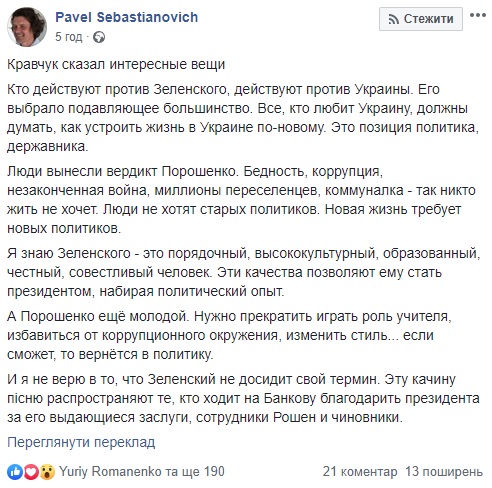Viewport: 492px width, 488px height.
Task: View the 13 поширень shares list
Action: pos(444,472)
